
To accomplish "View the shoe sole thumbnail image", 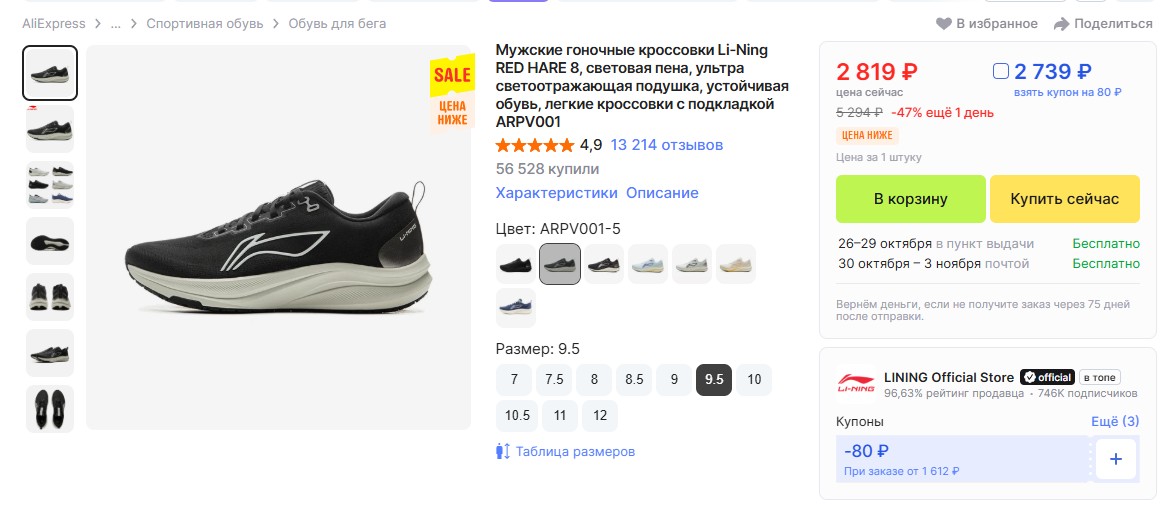I will point(50,241).
